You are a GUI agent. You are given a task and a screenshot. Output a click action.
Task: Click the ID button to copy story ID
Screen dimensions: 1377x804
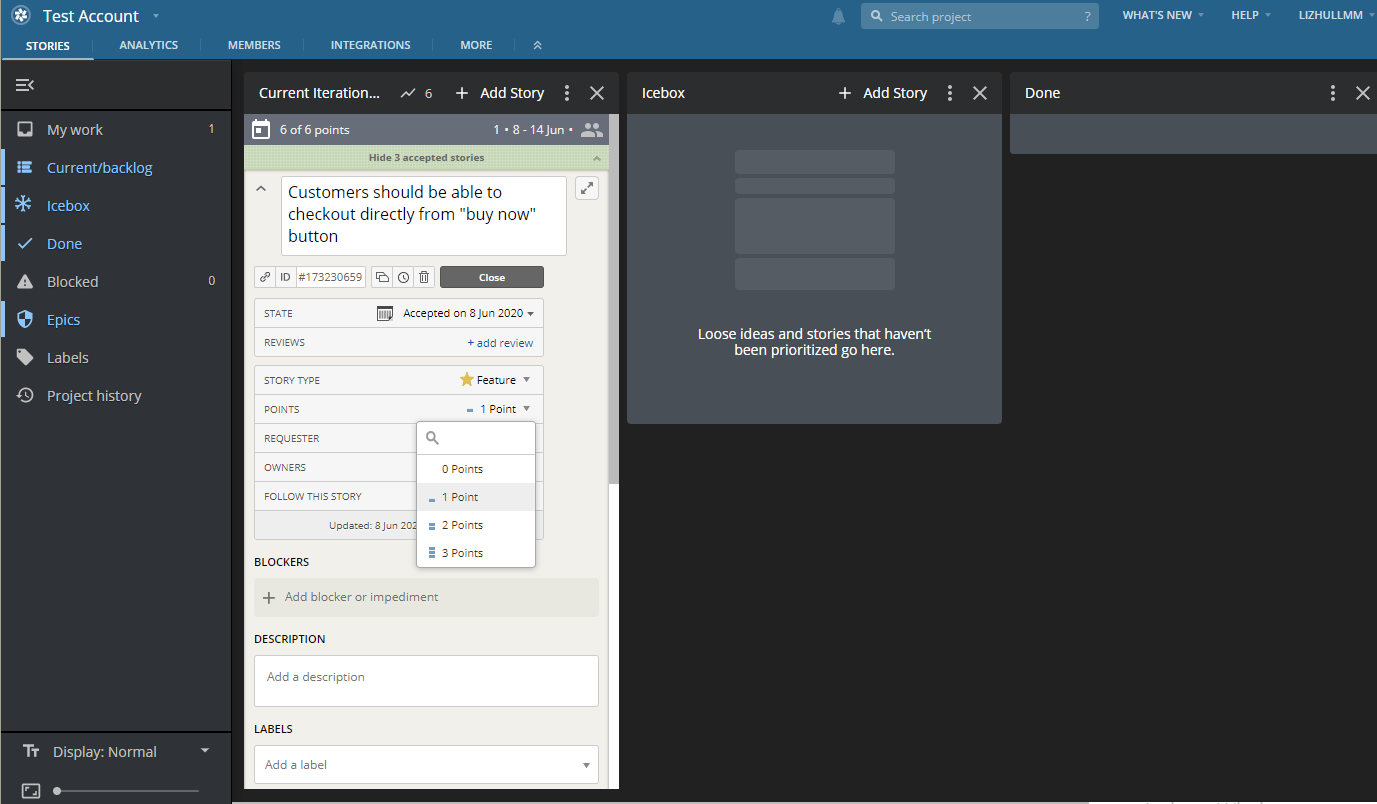tap(285, 277)
